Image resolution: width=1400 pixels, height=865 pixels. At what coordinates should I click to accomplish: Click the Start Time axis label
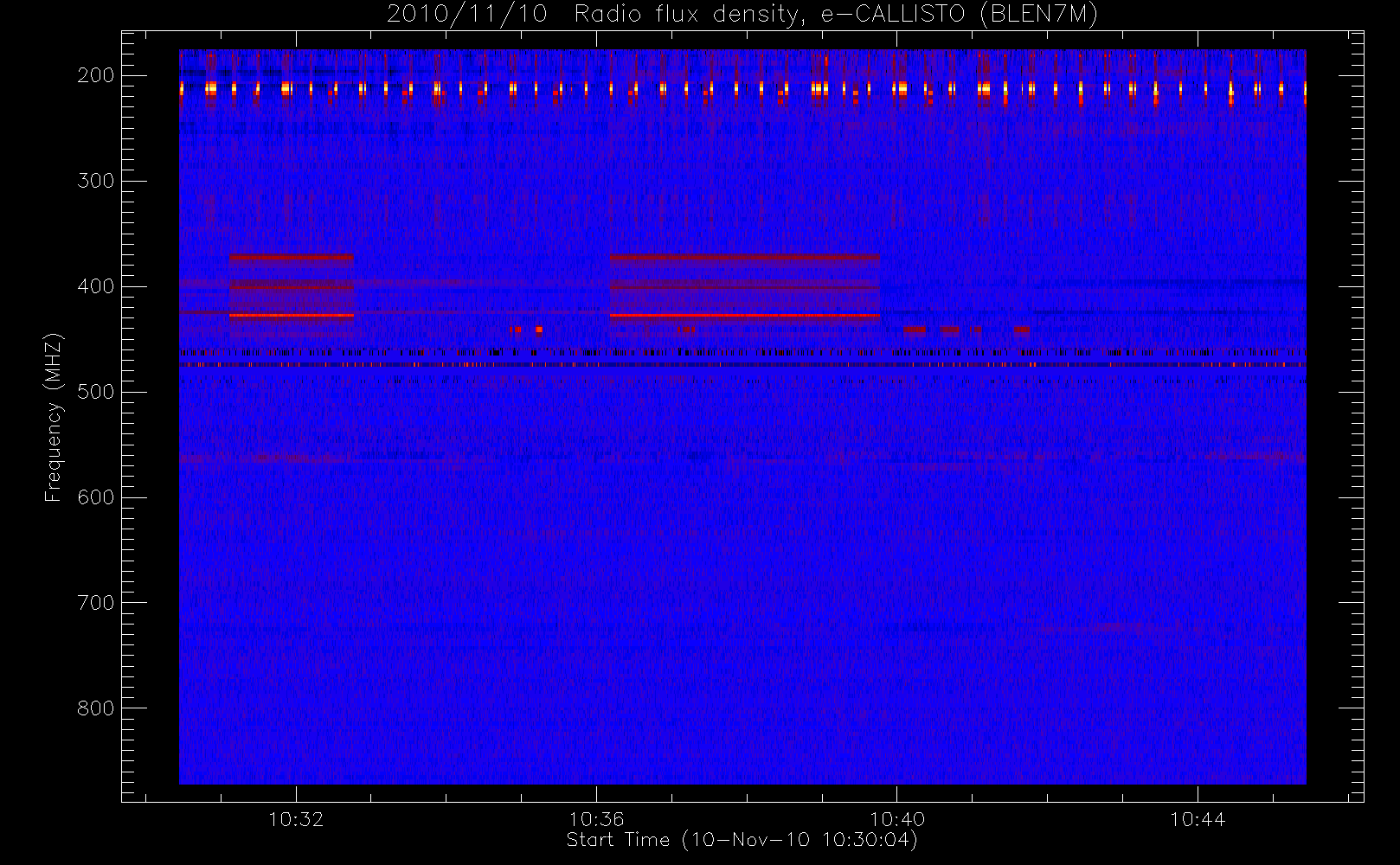[x=742, y=840]
